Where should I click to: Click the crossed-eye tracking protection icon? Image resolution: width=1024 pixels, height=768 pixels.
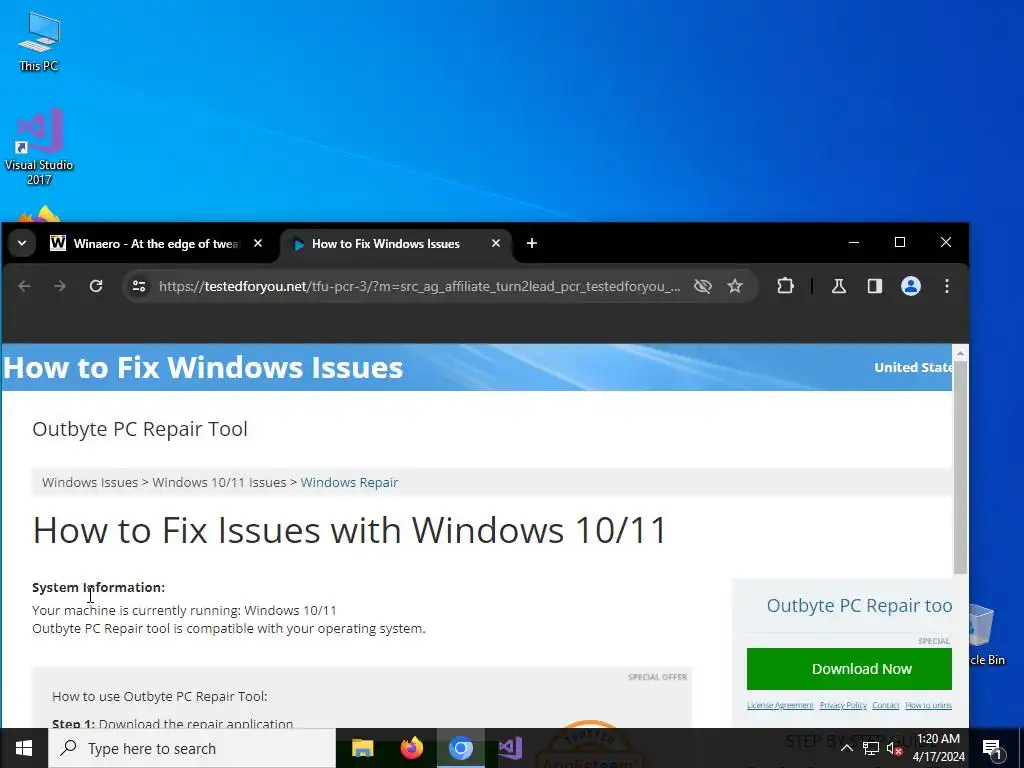tap(703, 286)
